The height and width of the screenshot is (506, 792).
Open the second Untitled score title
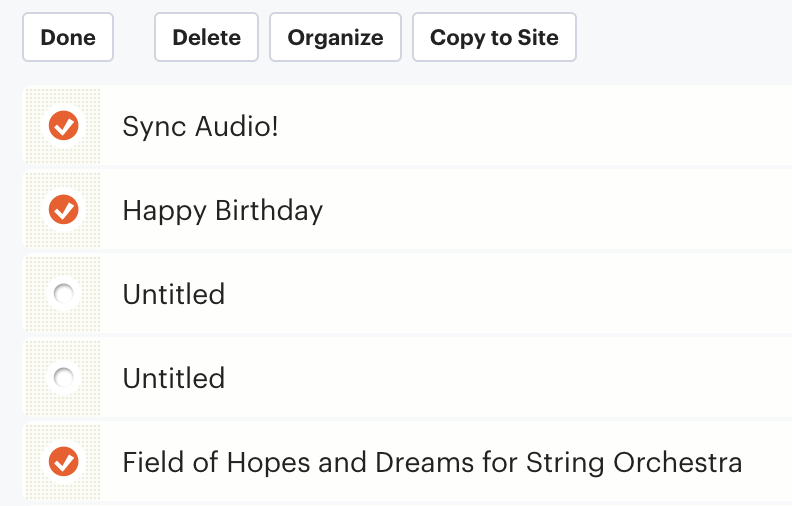coord(174,378)
